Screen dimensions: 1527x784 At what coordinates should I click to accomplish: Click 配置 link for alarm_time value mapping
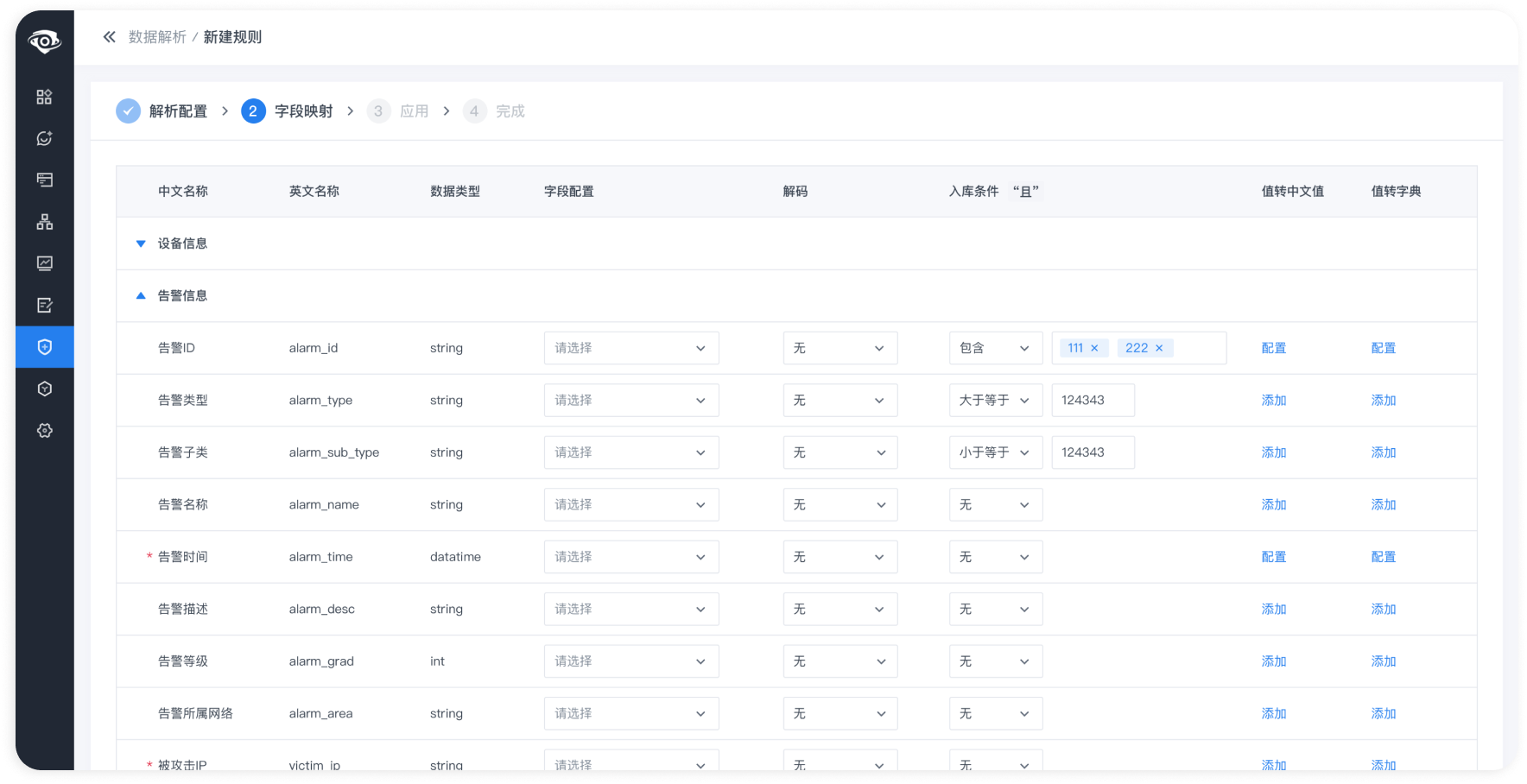(x=1273, y=557)
